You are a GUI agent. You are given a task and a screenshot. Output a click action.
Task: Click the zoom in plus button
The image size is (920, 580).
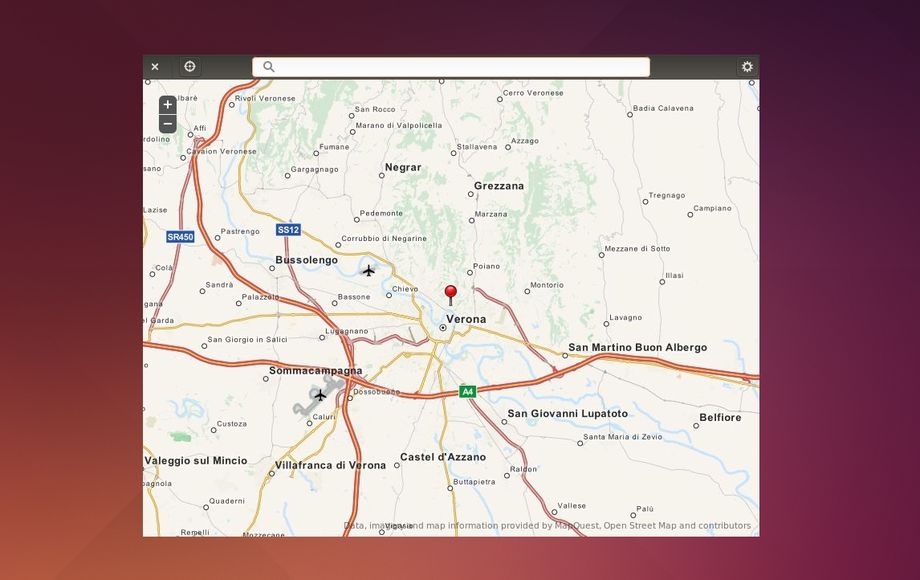168,104
